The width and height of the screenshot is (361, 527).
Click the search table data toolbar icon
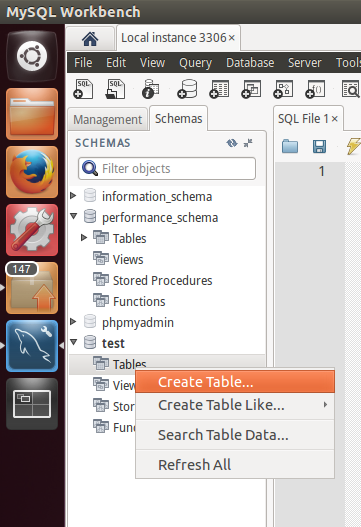click(351, 89)
